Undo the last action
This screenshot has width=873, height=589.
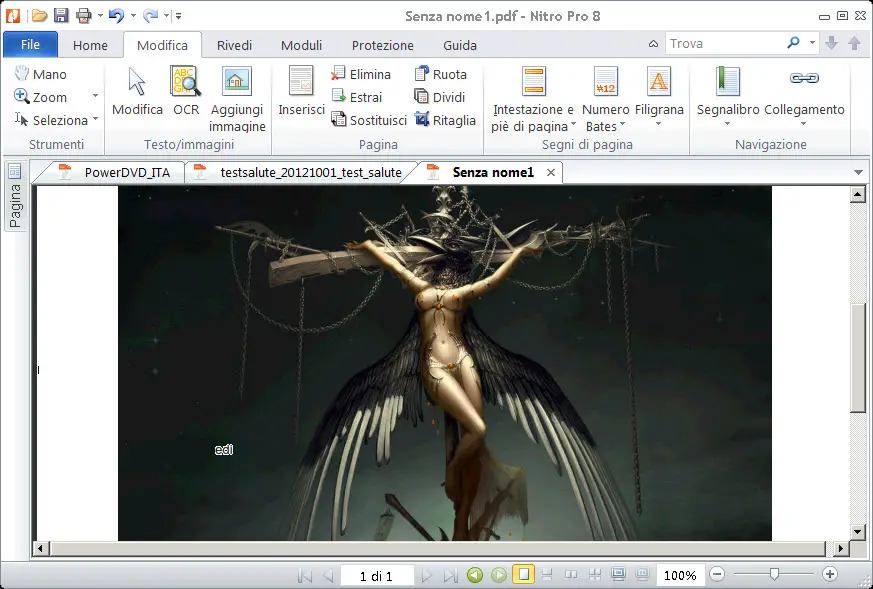116,16
